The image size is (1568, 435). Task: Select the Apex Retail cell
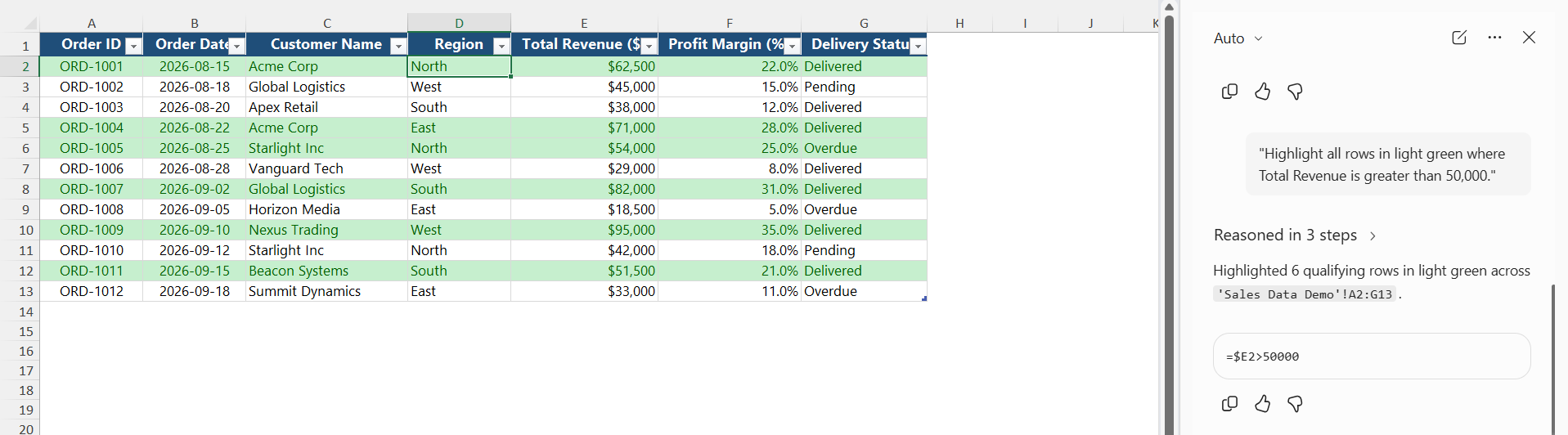coord(326,107)
